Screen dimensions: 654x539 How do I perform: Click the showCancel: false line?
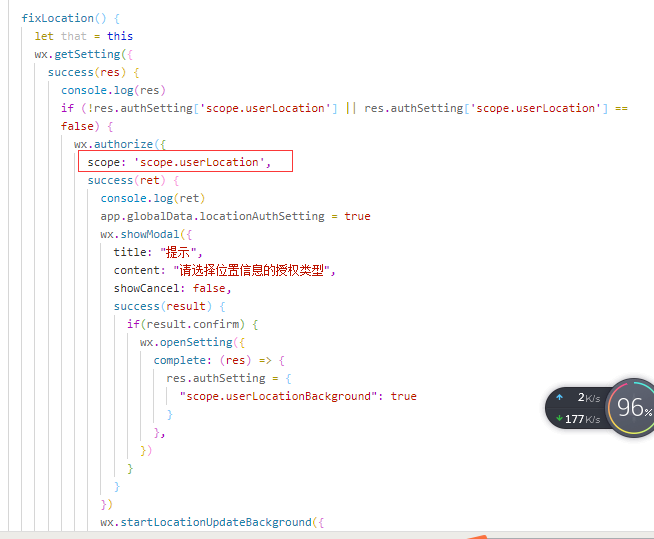(172, 288)
